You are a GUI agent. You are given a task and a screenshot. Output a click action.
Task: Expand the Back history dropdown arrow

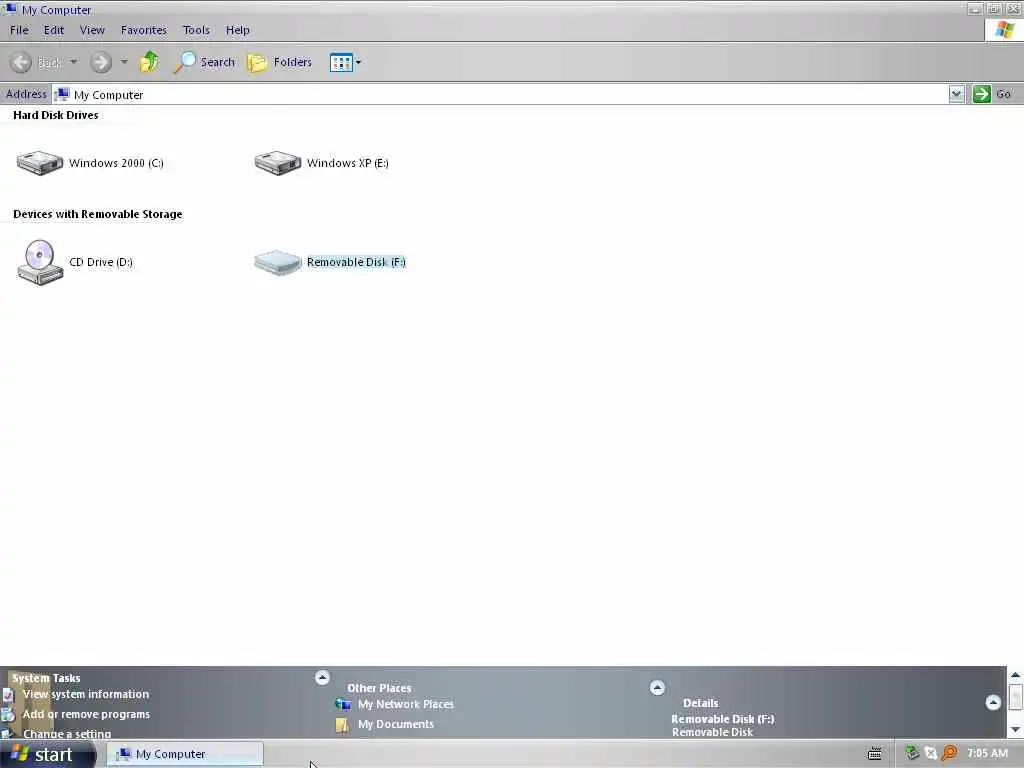click(73, 62)
